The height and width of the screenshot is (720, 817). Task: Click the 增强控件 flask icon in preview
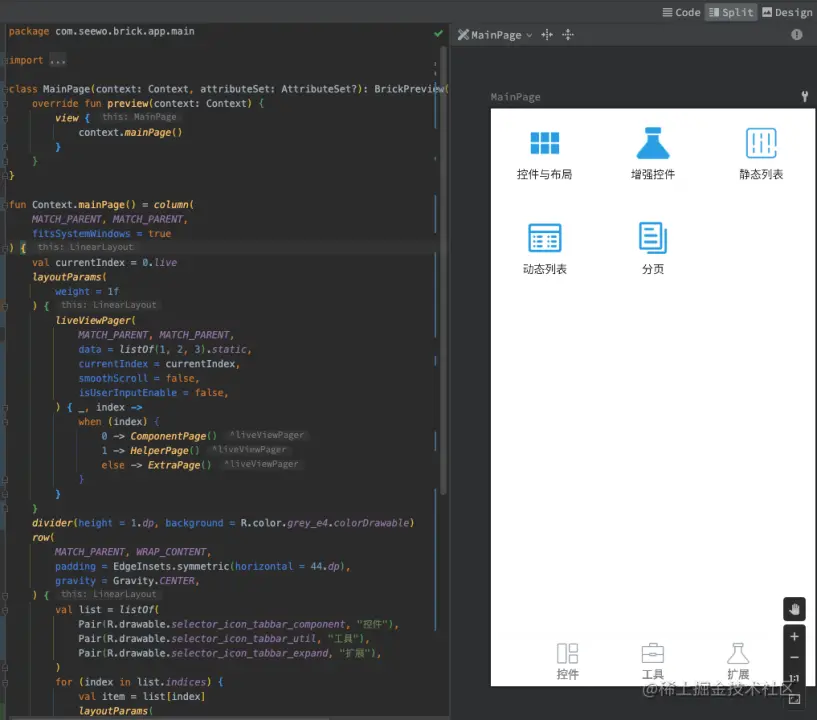point(652,143)
